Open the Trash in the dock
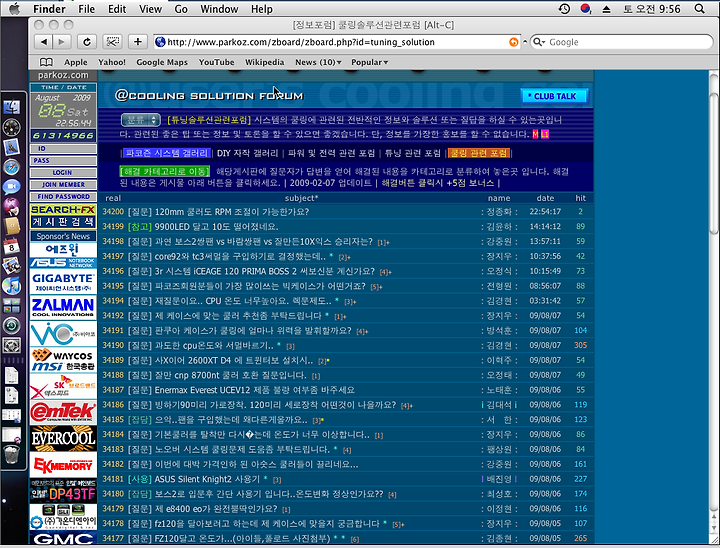Image resolution: width=720 pixels, height=548 pixels. 11,454
